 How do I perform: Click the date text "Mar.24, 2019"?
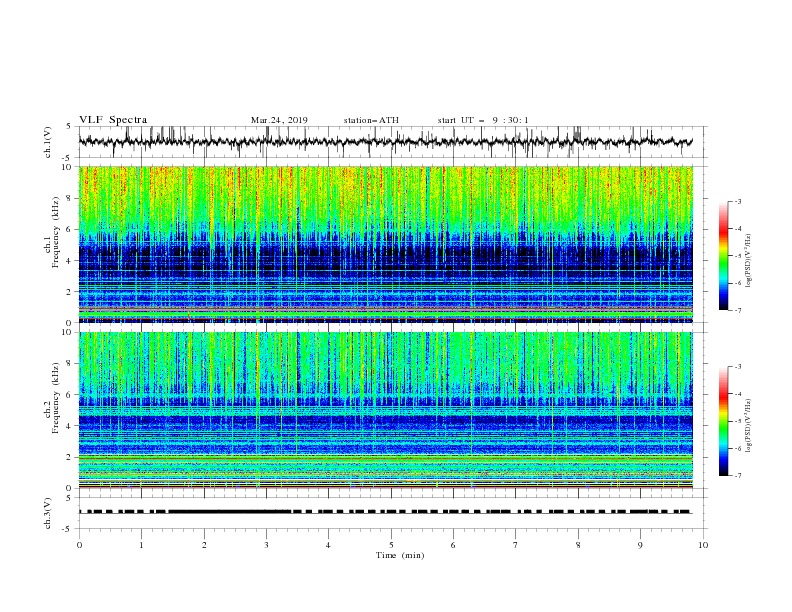coord(279,120)
